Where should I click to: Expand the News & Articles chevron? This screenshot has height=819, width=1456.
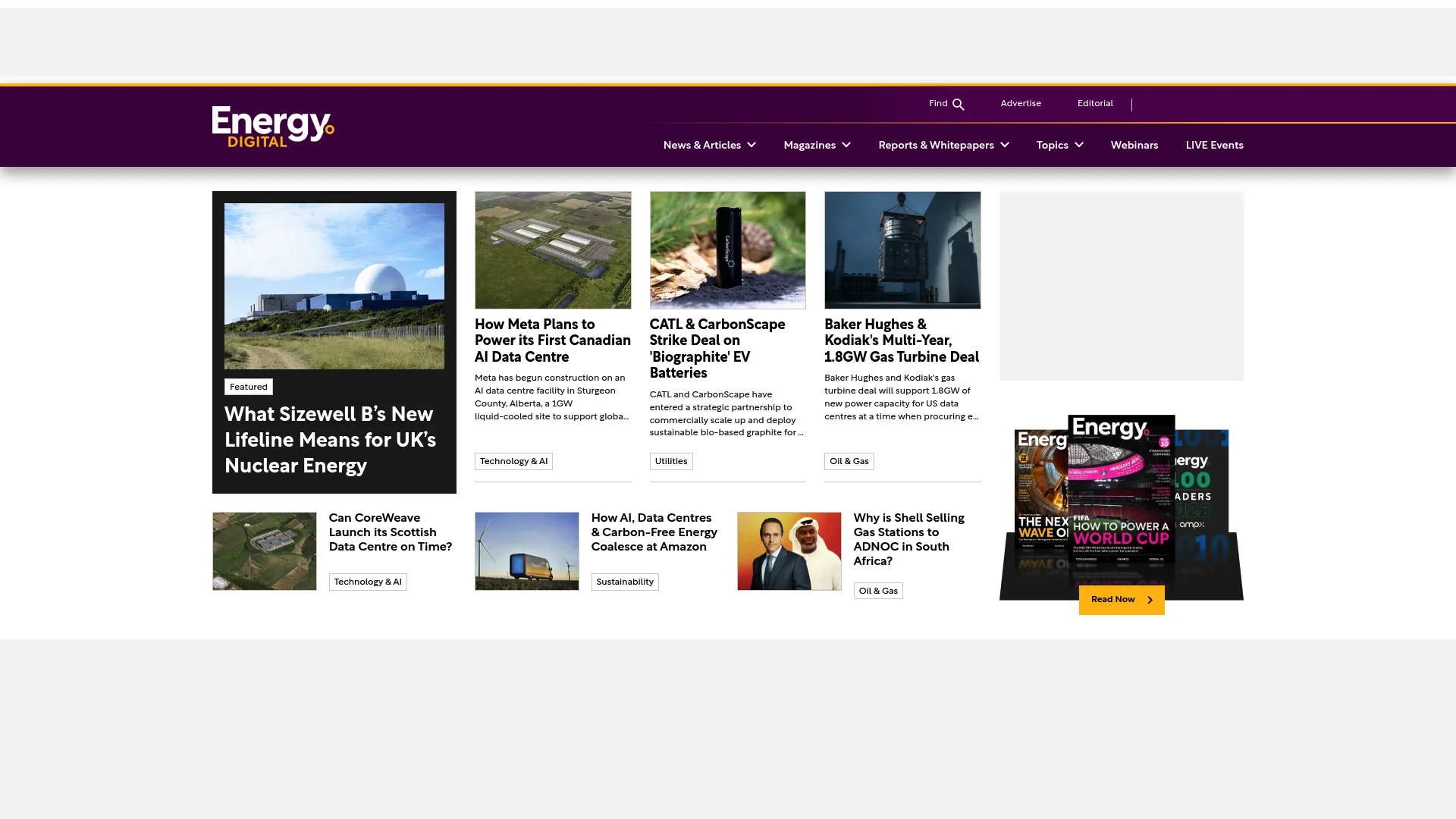[x=752, y=145]
